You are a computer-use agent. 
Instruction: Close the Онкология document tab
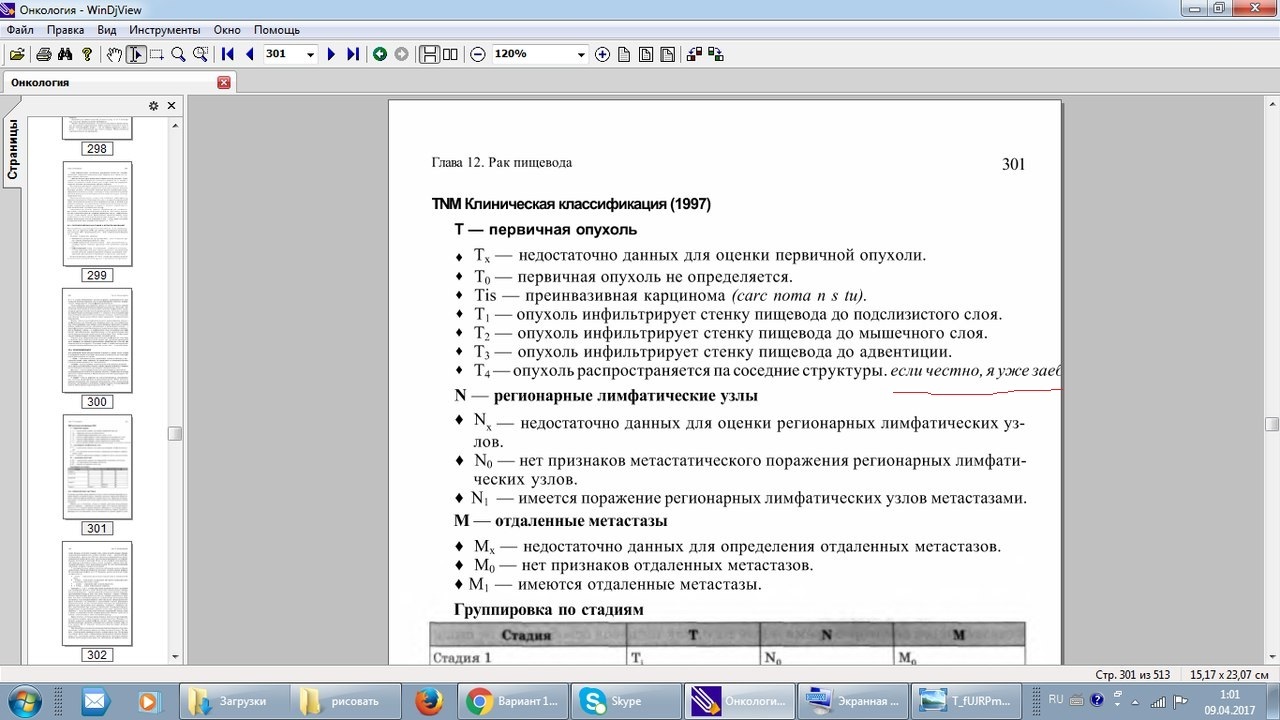coord(224,82)
